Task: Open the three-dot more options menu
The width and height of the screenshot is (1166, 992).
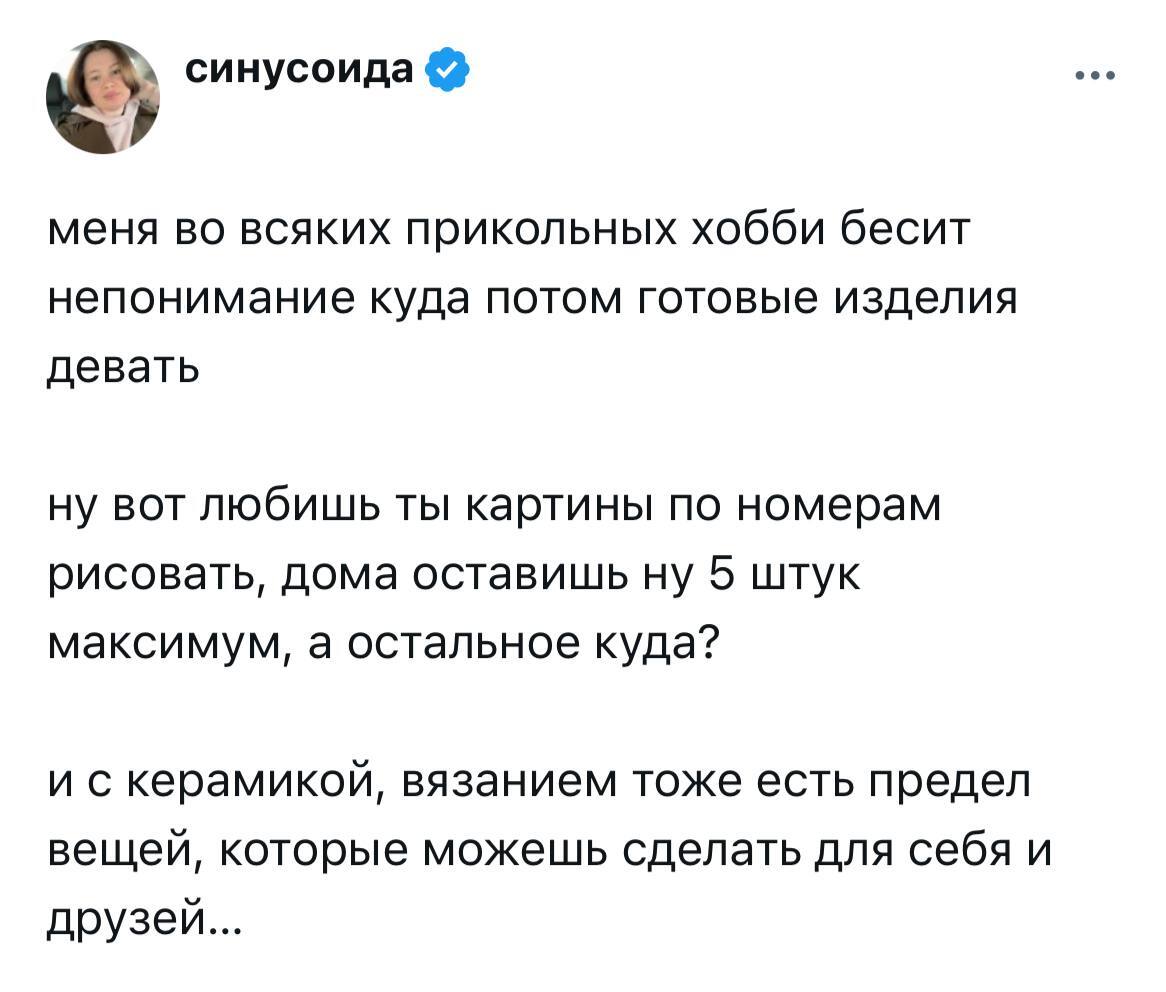Action: (1095, 74)
